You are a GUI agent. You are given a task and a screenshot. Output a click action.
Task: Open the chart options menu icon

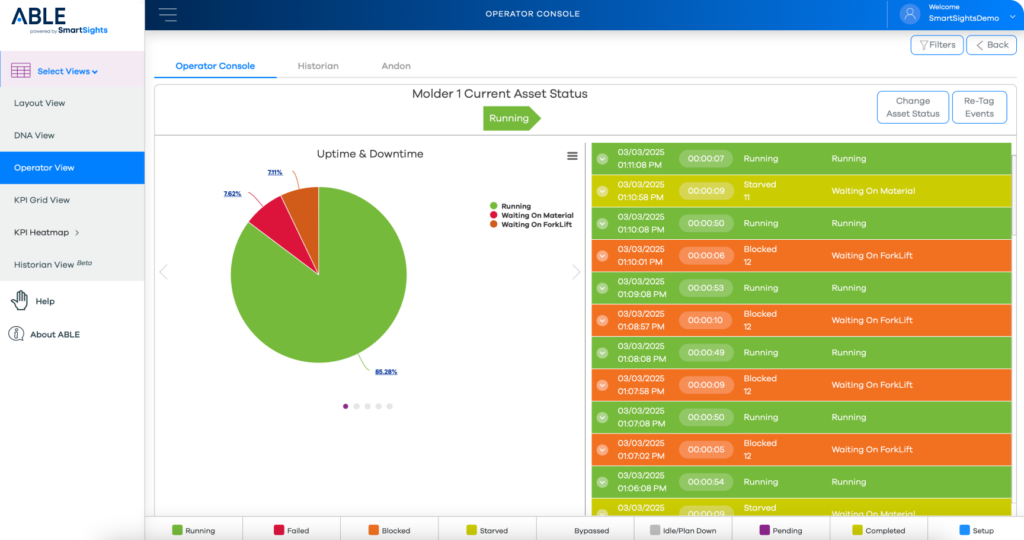572,156
